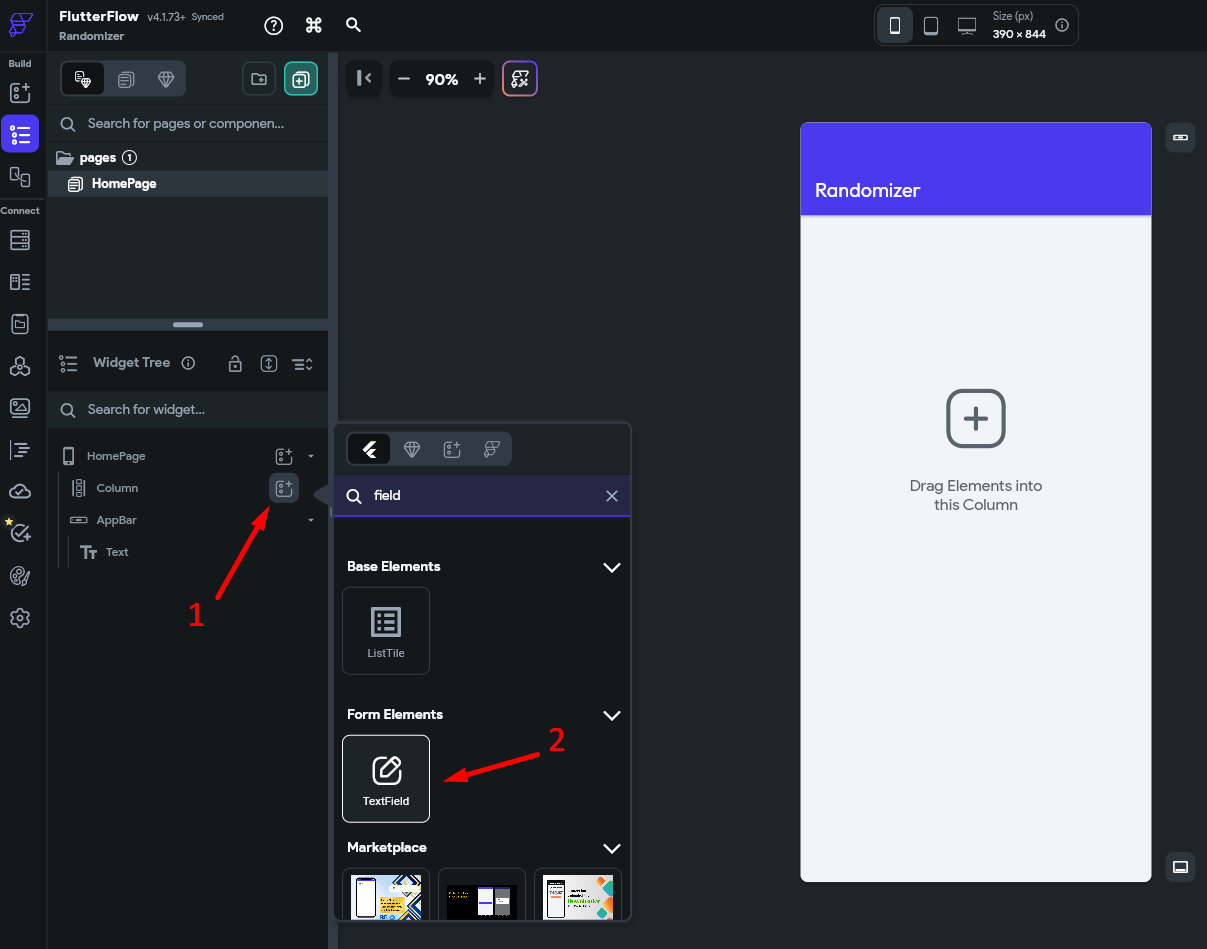The width and height of the screenshot is (1207, 949).
Task: Open the command palette icon in top bar
Action: [x=313, y=25]
